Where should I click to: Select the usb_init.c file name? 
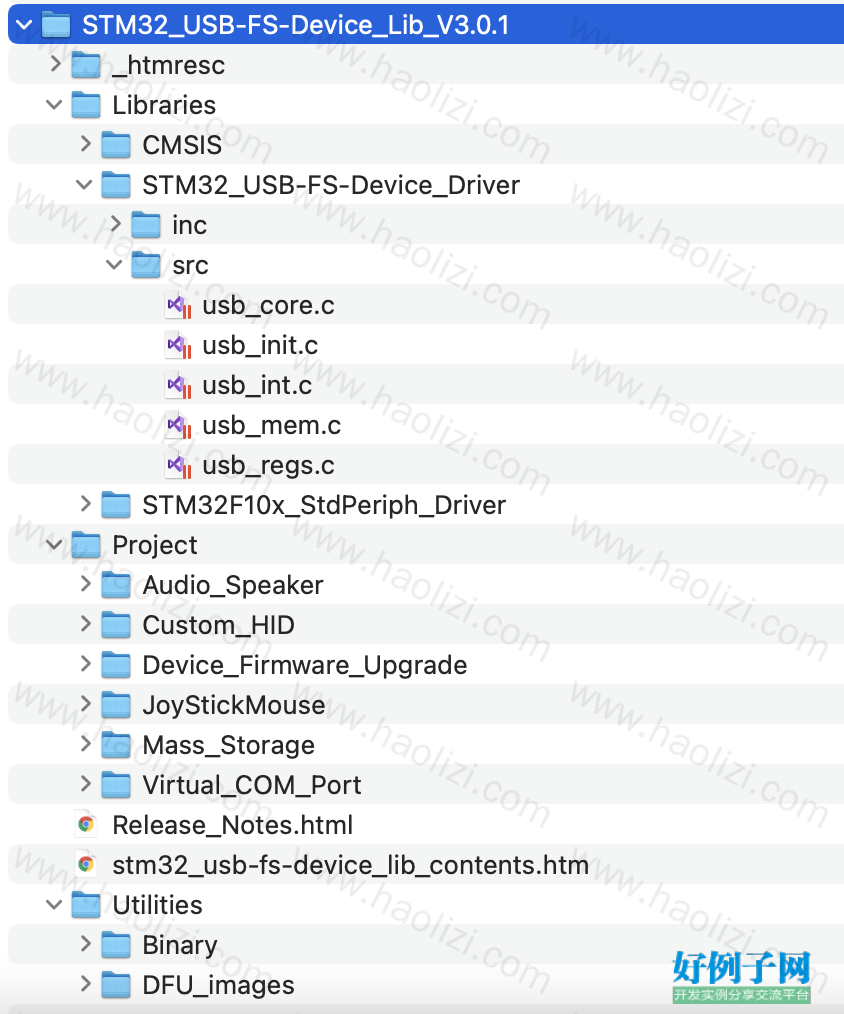[260, 345]
